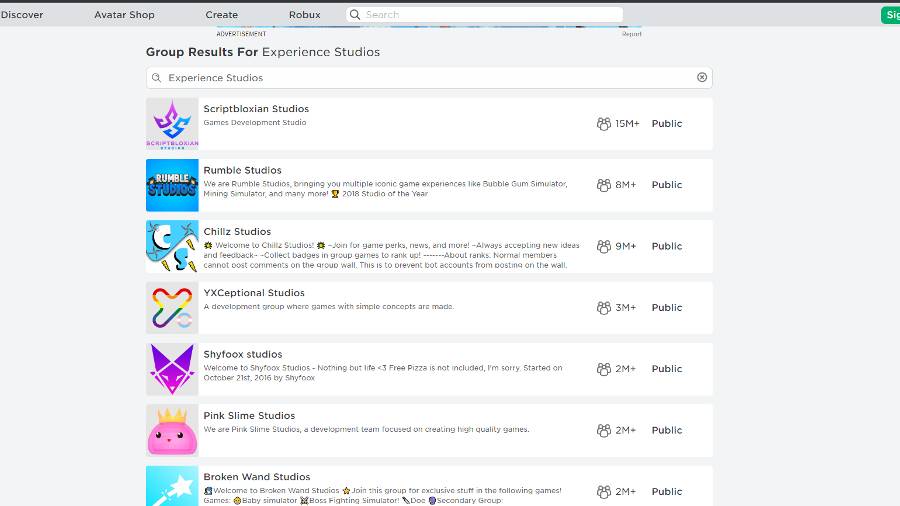Click the Games Development Studio description
Viewport: 900px width, 506px height.
255,122
